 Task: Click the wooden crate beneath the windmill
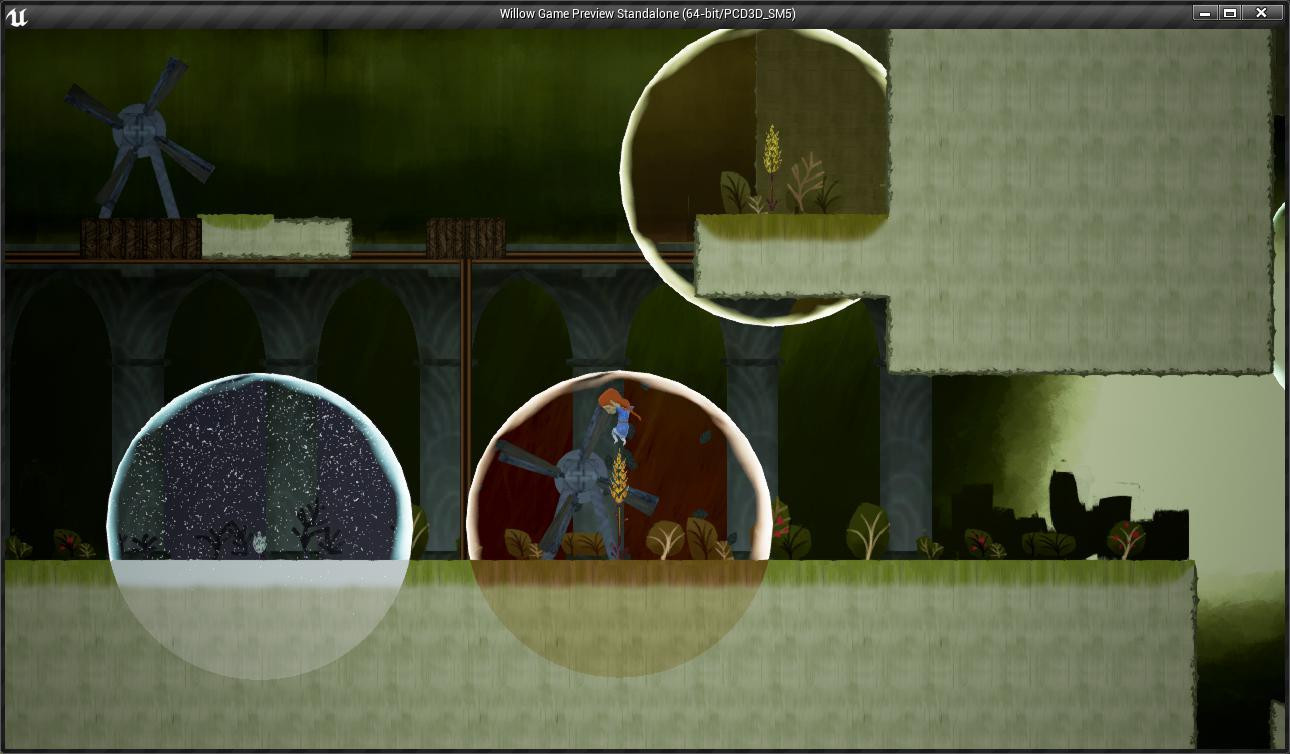[x=141, y=238]
